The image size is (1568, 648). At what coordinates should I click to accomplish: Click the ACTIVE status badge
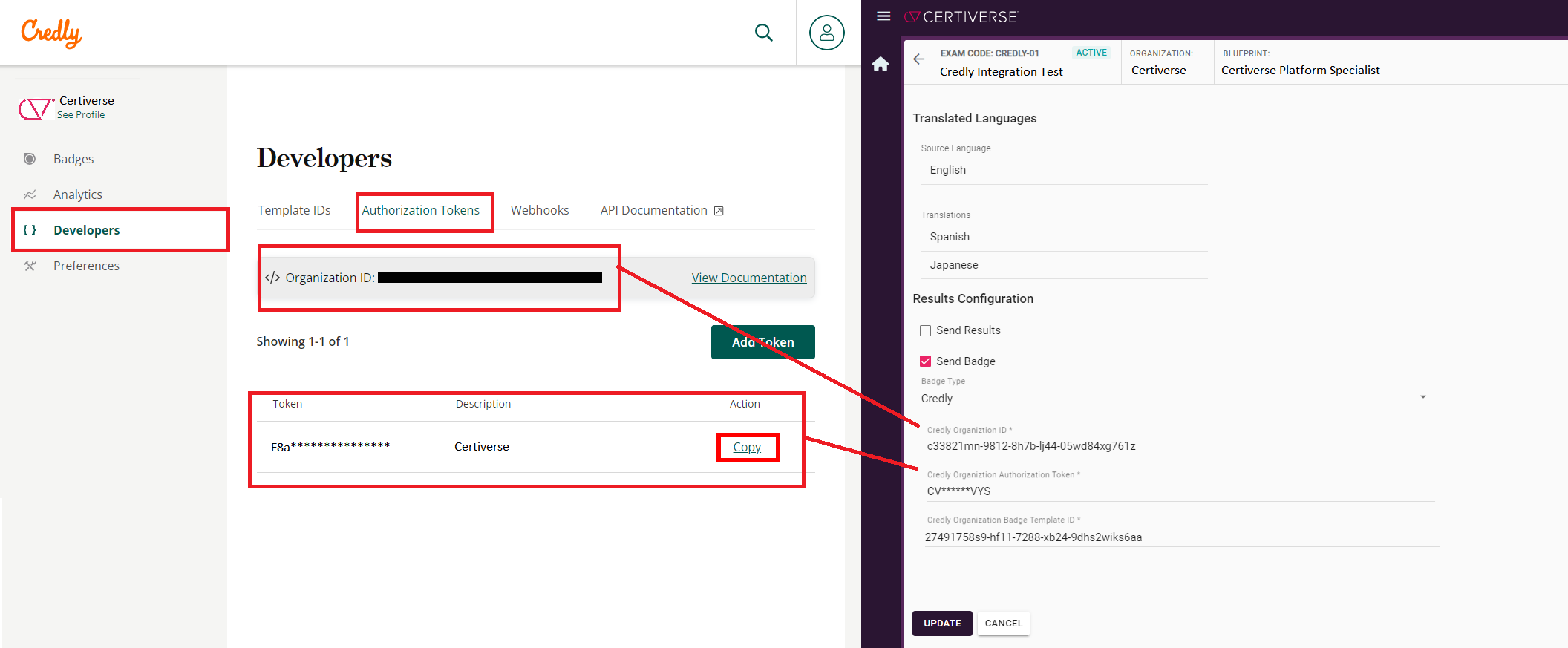coord(1091,53)
